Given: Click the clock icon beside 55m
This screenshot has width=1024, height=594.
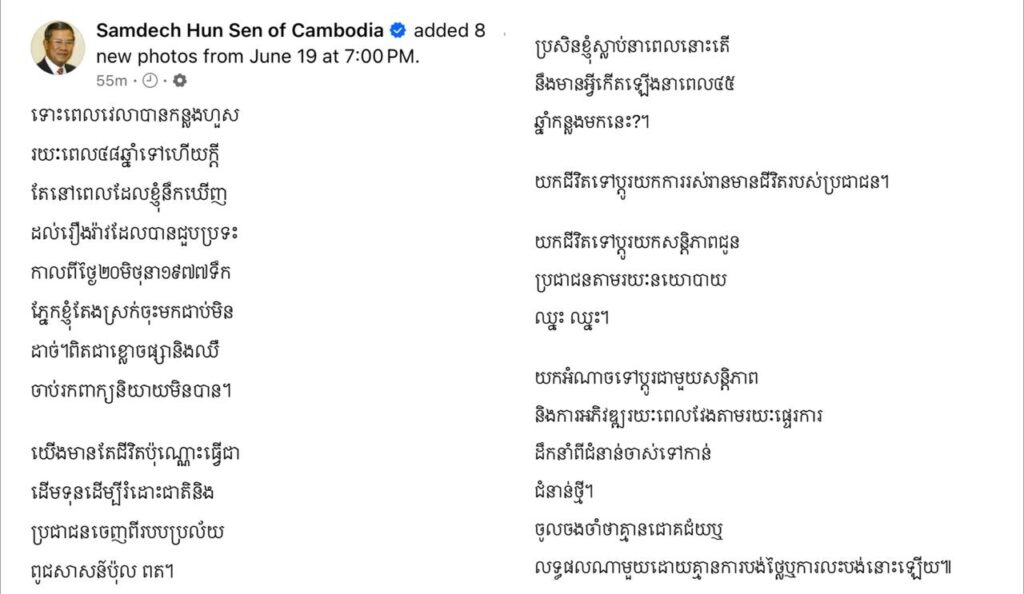Looking at the screenshot, I should tap(150, 80).
